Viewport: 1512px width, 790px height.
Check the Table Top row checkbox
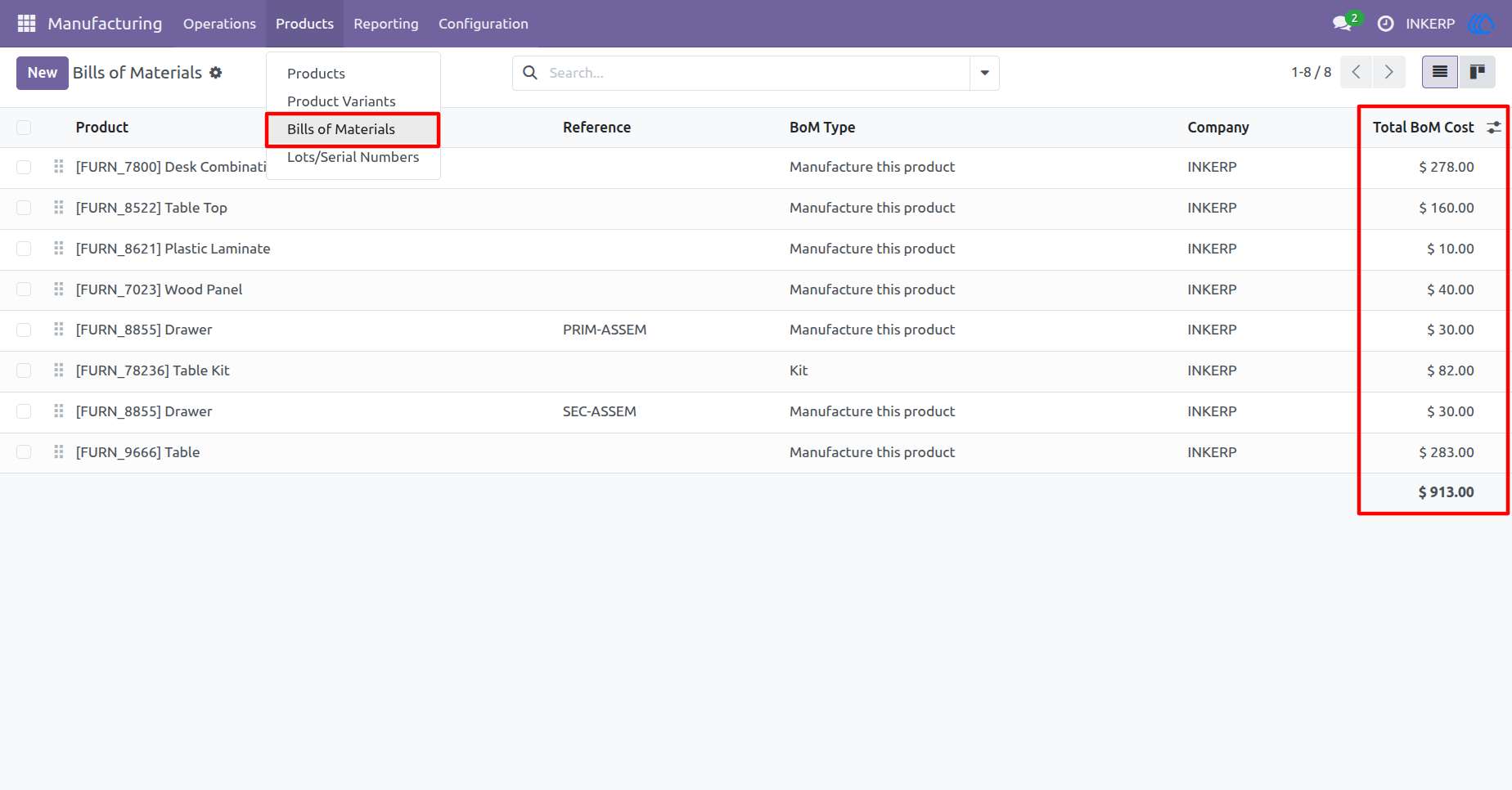click(x=24, y=208)
